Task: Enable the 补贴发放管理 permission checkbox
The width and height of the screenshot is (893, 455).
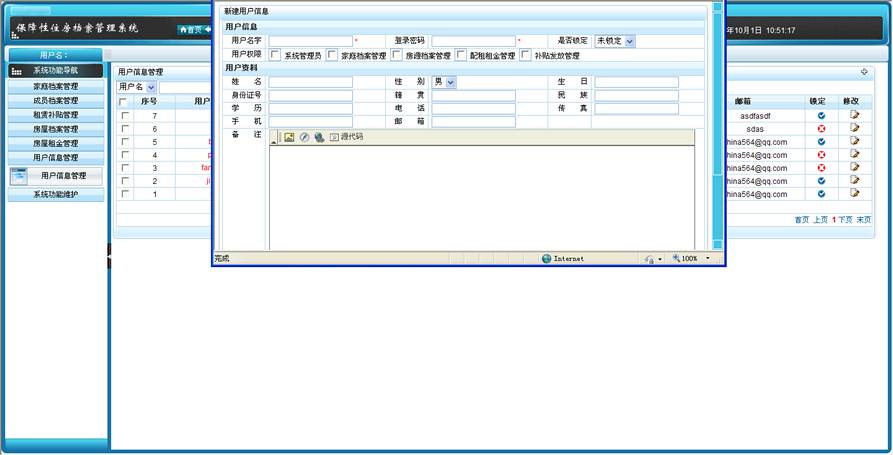Action: (526, 56)
